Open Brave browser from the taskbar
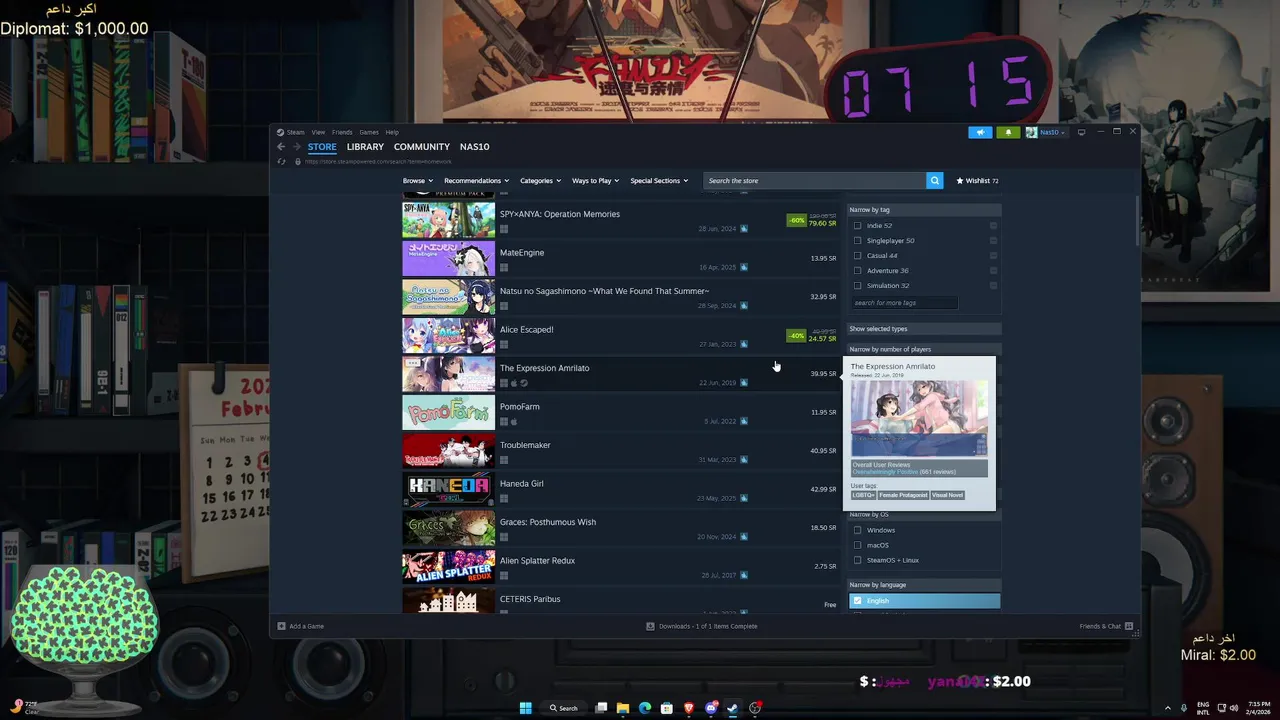1280x720 pixels. click(689, 708)
